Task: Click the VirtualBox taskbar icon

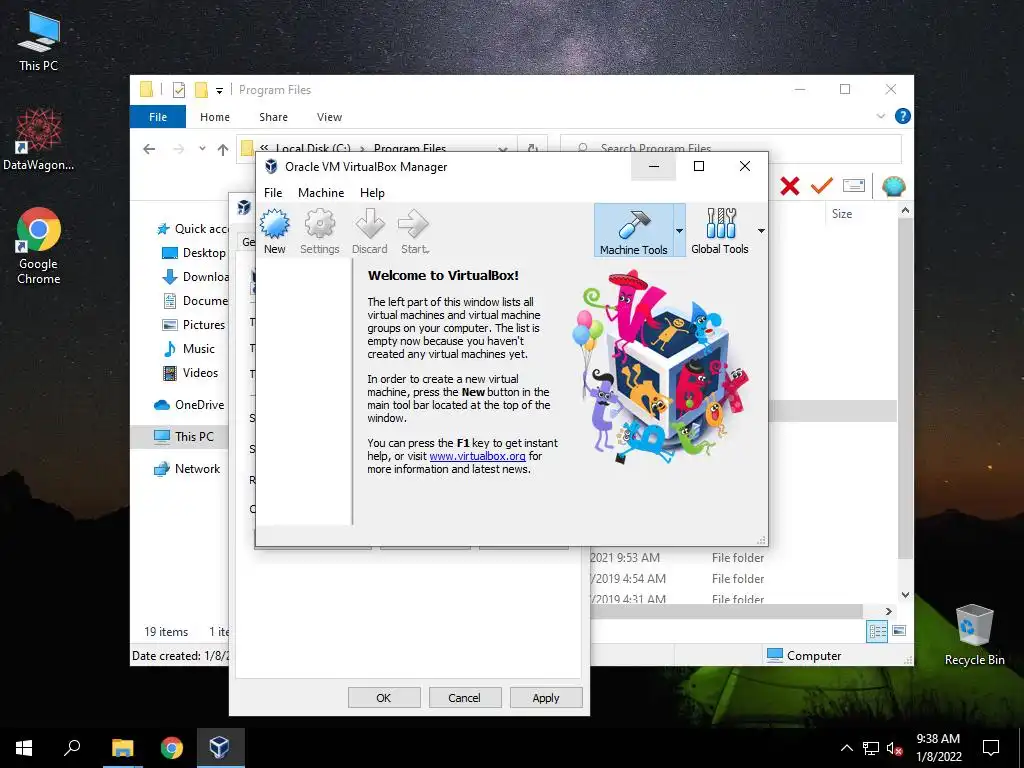Action: point(219,748)
